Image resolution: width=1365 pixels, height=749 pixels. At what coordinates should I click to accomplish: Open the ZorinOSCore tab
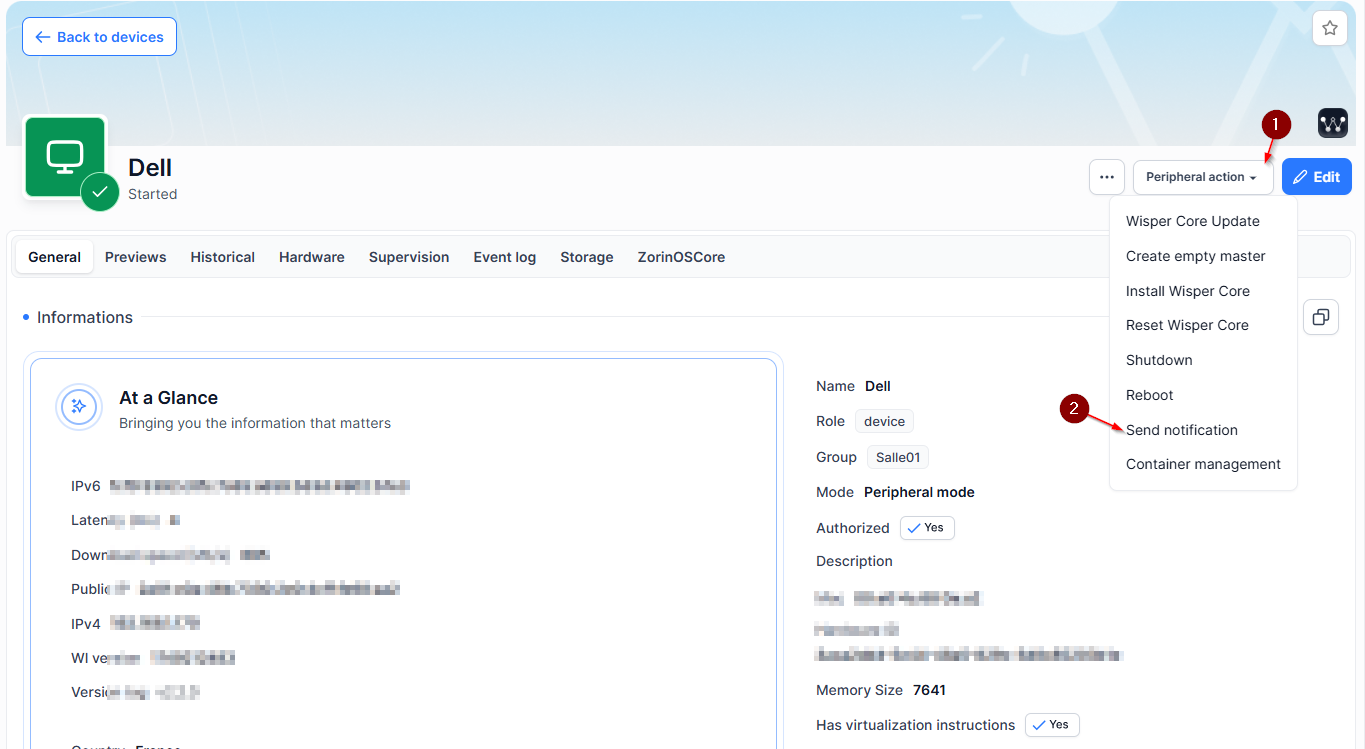[681, 257]
